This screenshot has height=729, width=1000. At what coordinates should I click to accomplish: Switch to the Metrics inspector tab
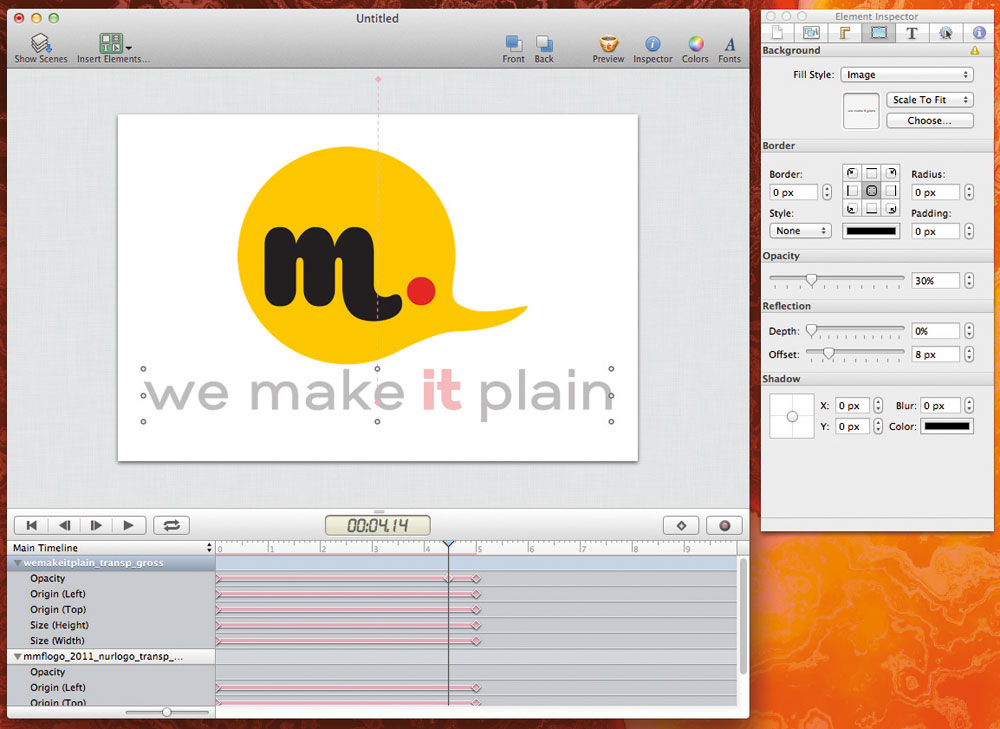[x=845, y=33]
